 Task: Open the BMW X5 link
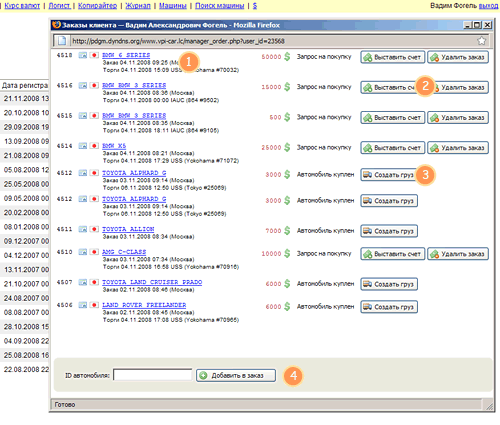[114, 146]
